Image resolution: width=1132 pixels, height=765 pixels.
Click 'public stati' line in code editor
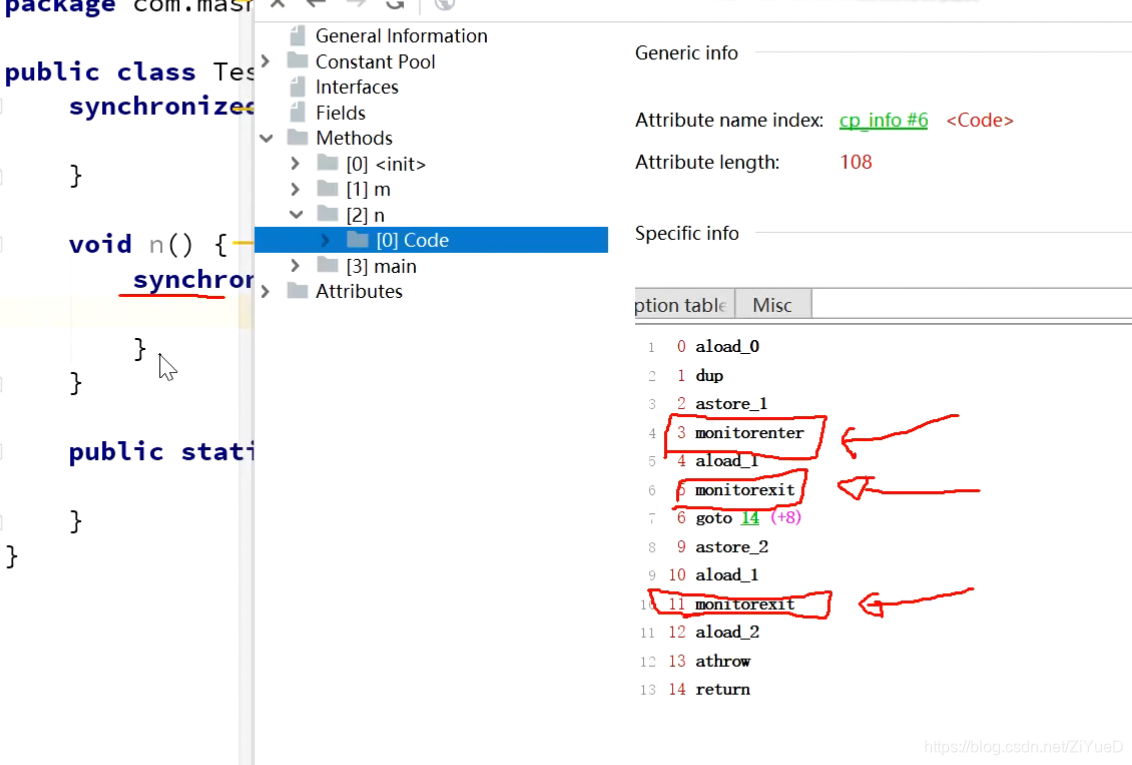click(x=161, y=452)
